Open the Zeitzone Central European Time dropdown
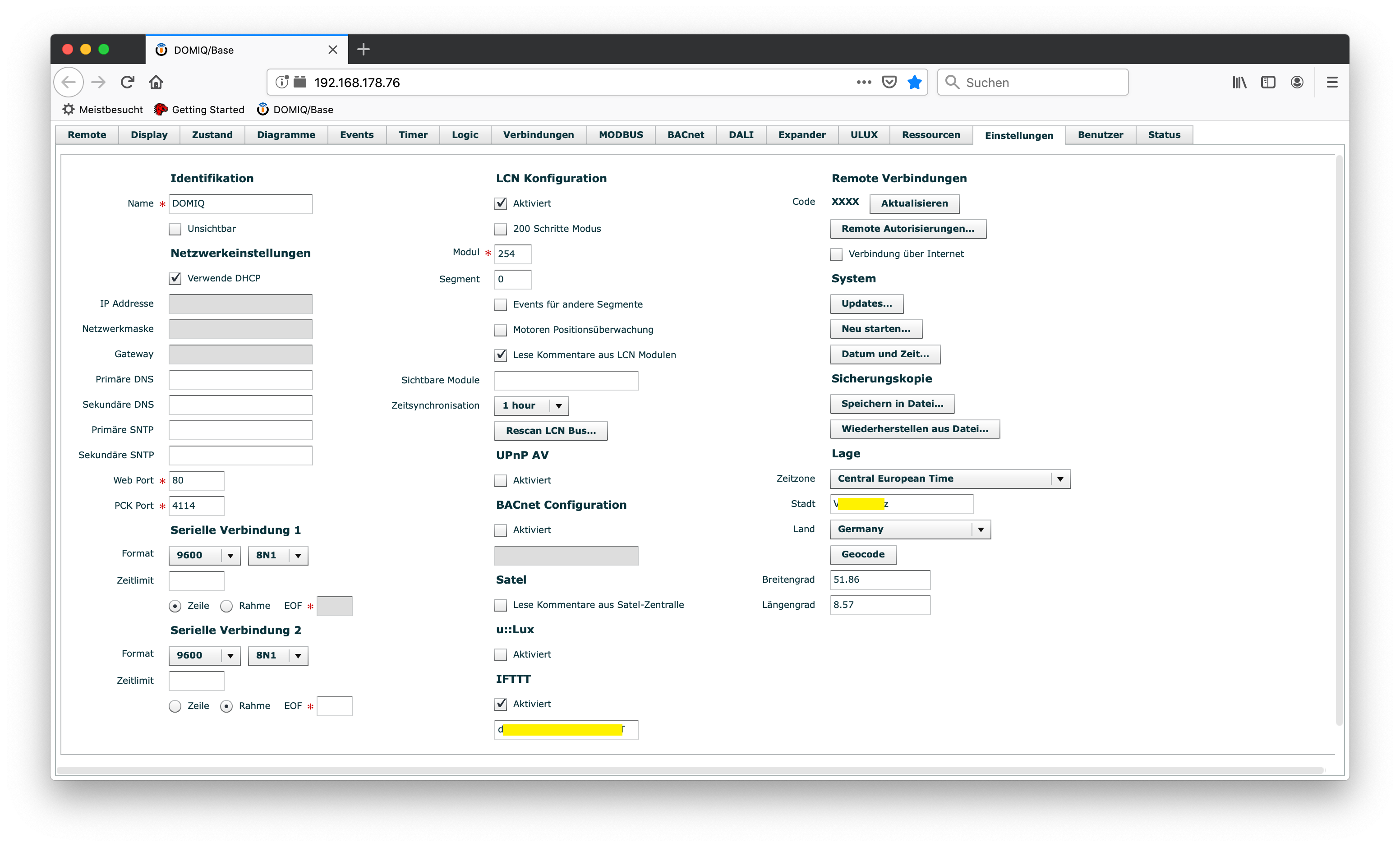The width and height of the screenshot is (1400, 847). (949, 479)
